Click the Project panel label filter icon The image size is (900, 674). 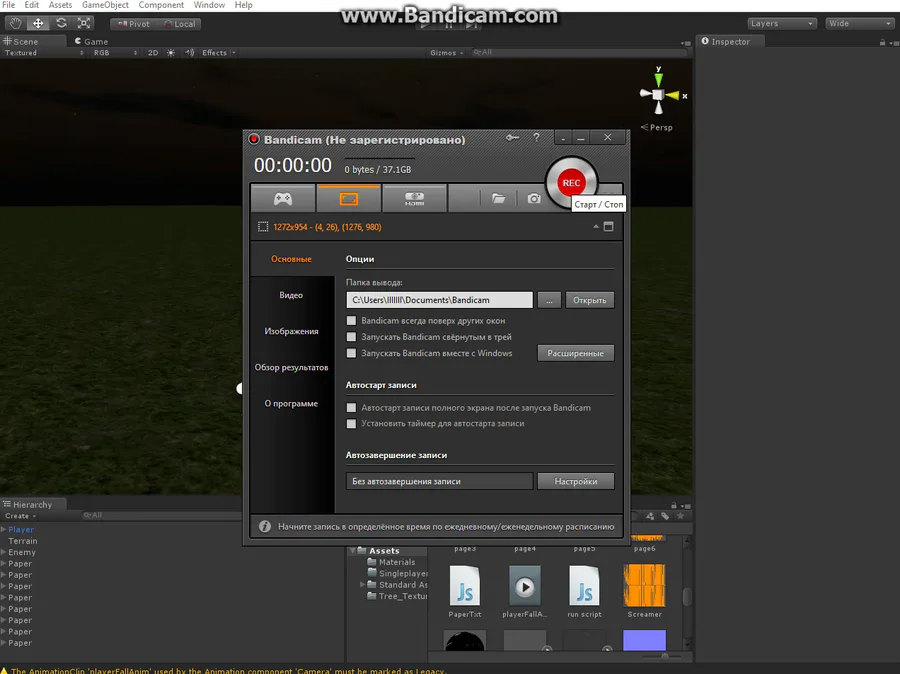click(665, 516)
